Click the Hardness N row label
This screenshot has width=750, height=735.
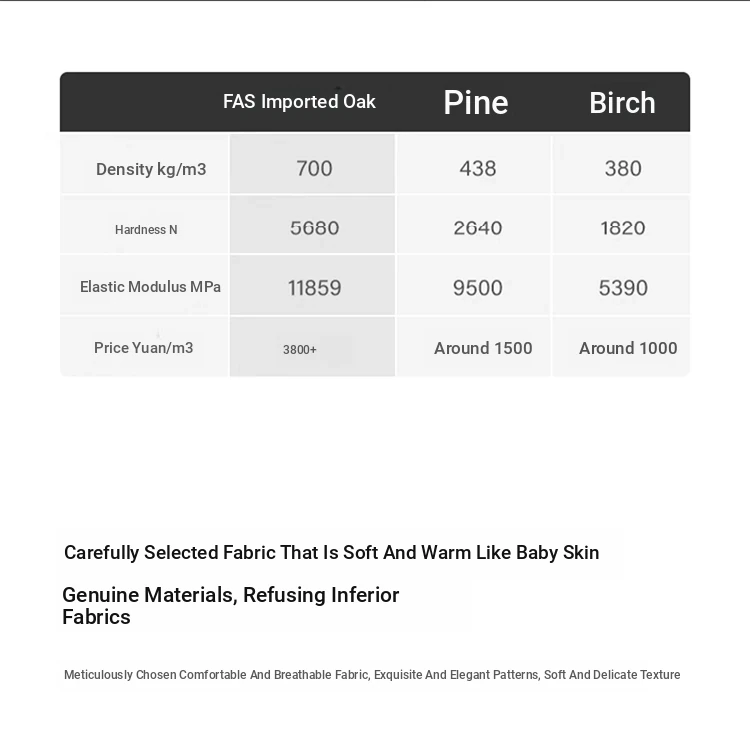146,230
